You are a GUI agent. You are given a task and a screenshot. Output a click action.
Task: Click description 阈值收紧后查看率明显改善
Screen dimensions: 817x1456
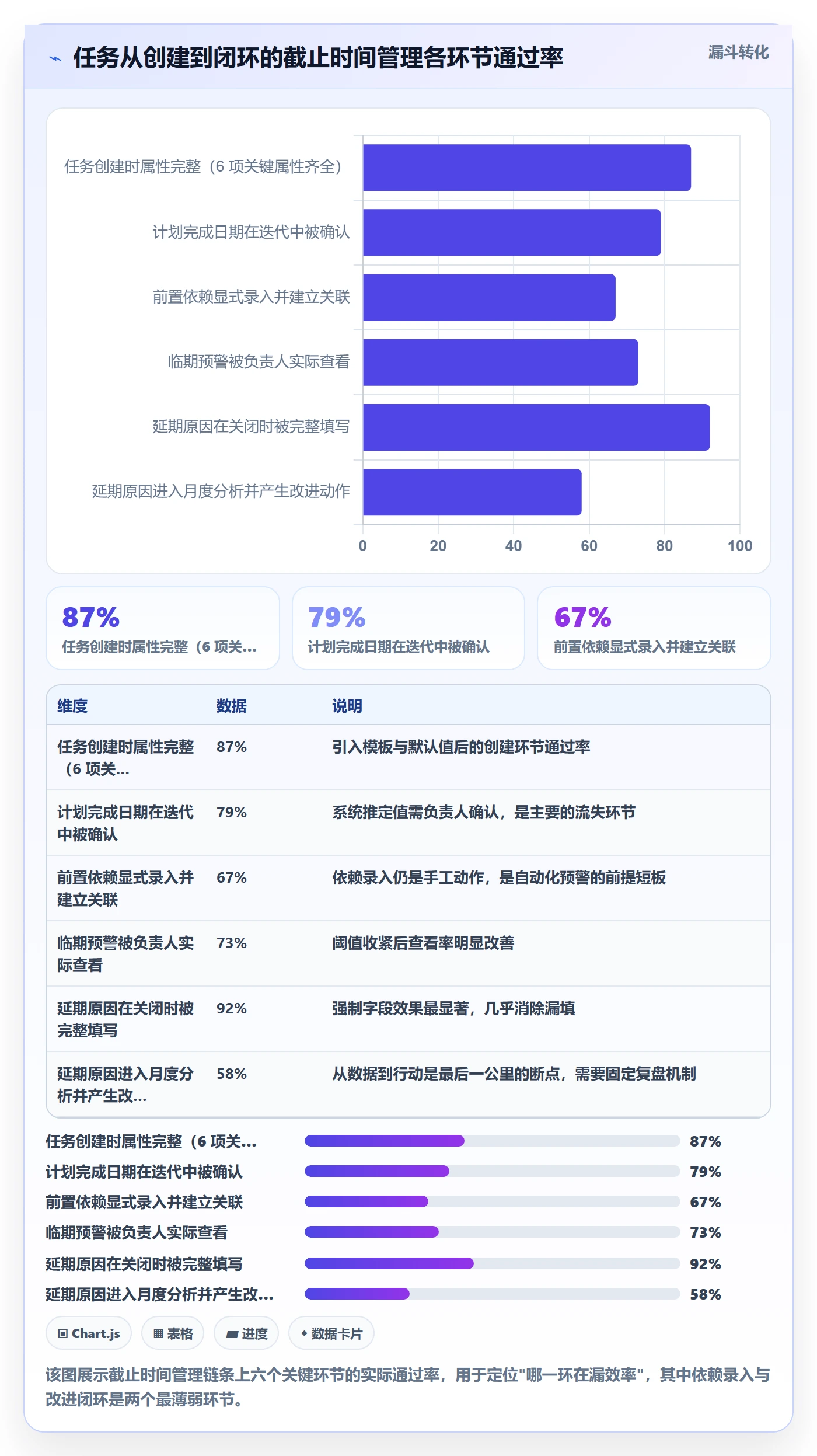coord(423,943)
